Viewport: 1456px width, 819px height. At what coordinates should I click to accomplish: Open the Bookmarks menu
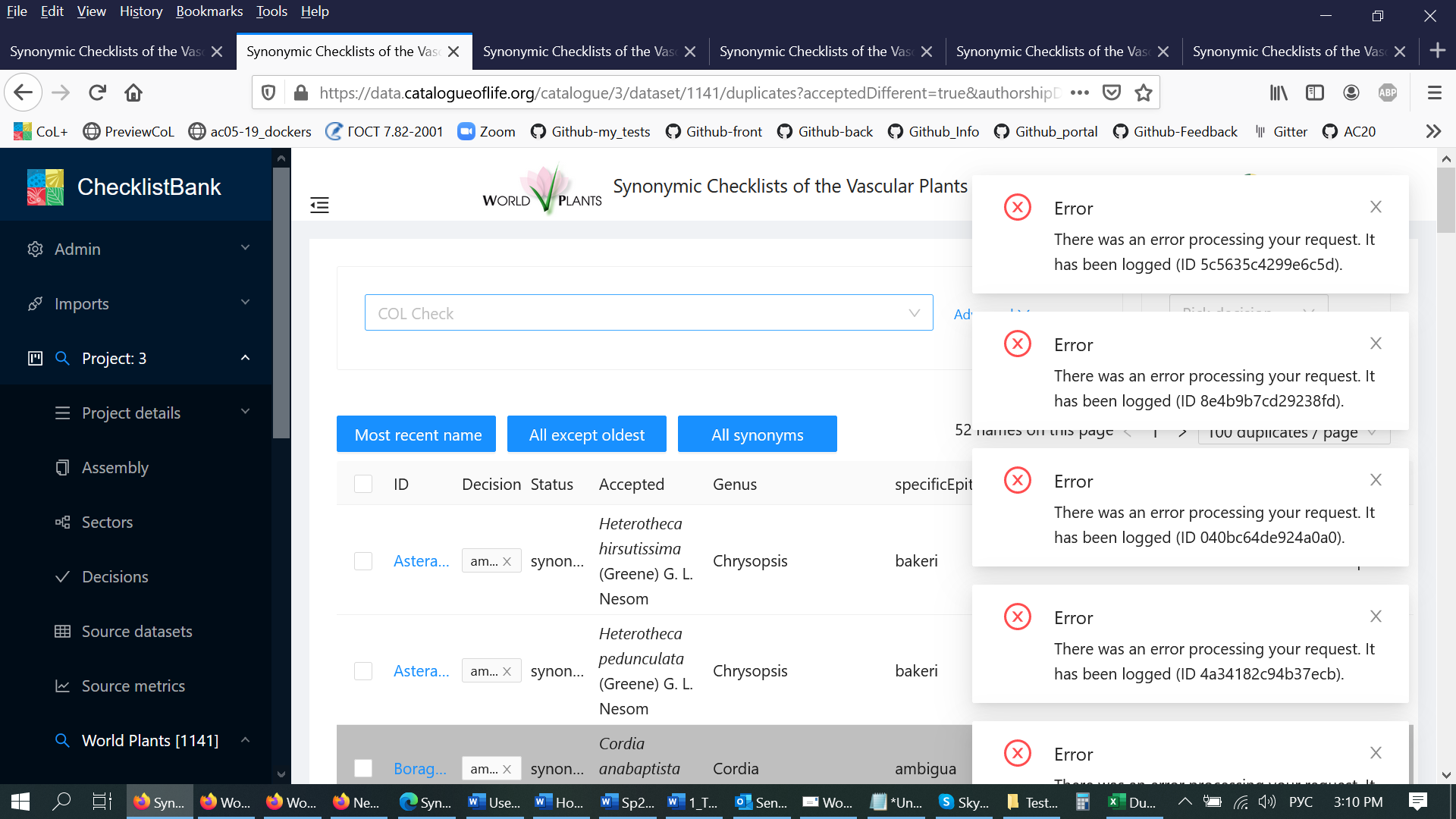209,11
